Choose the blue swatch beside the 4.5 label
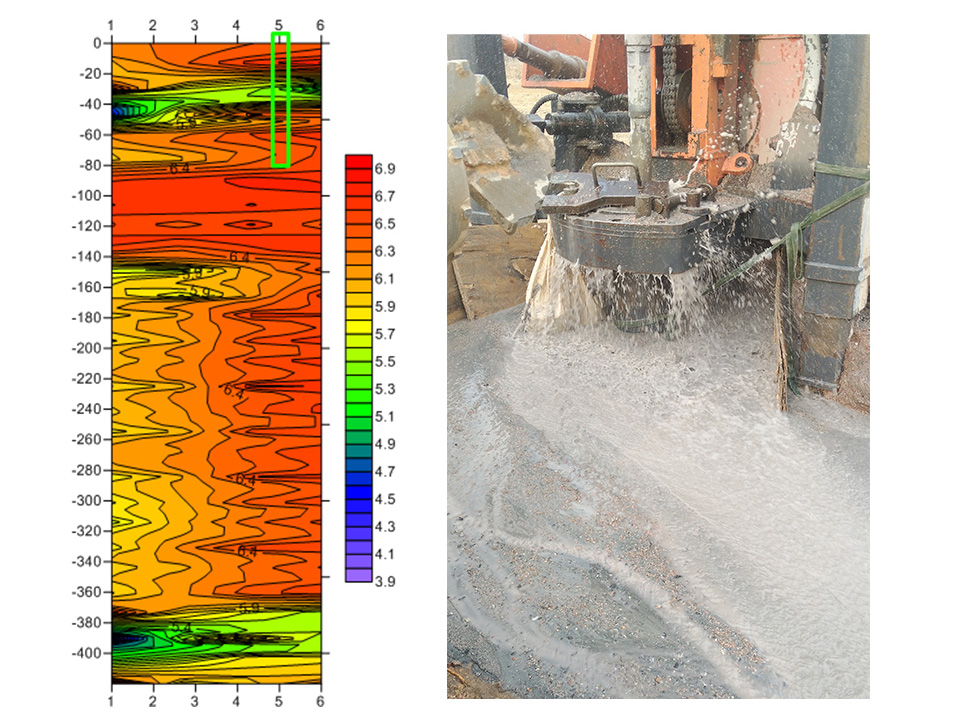Image resolution: width=960 pixels, height=722 pixels. coord(358,498)
